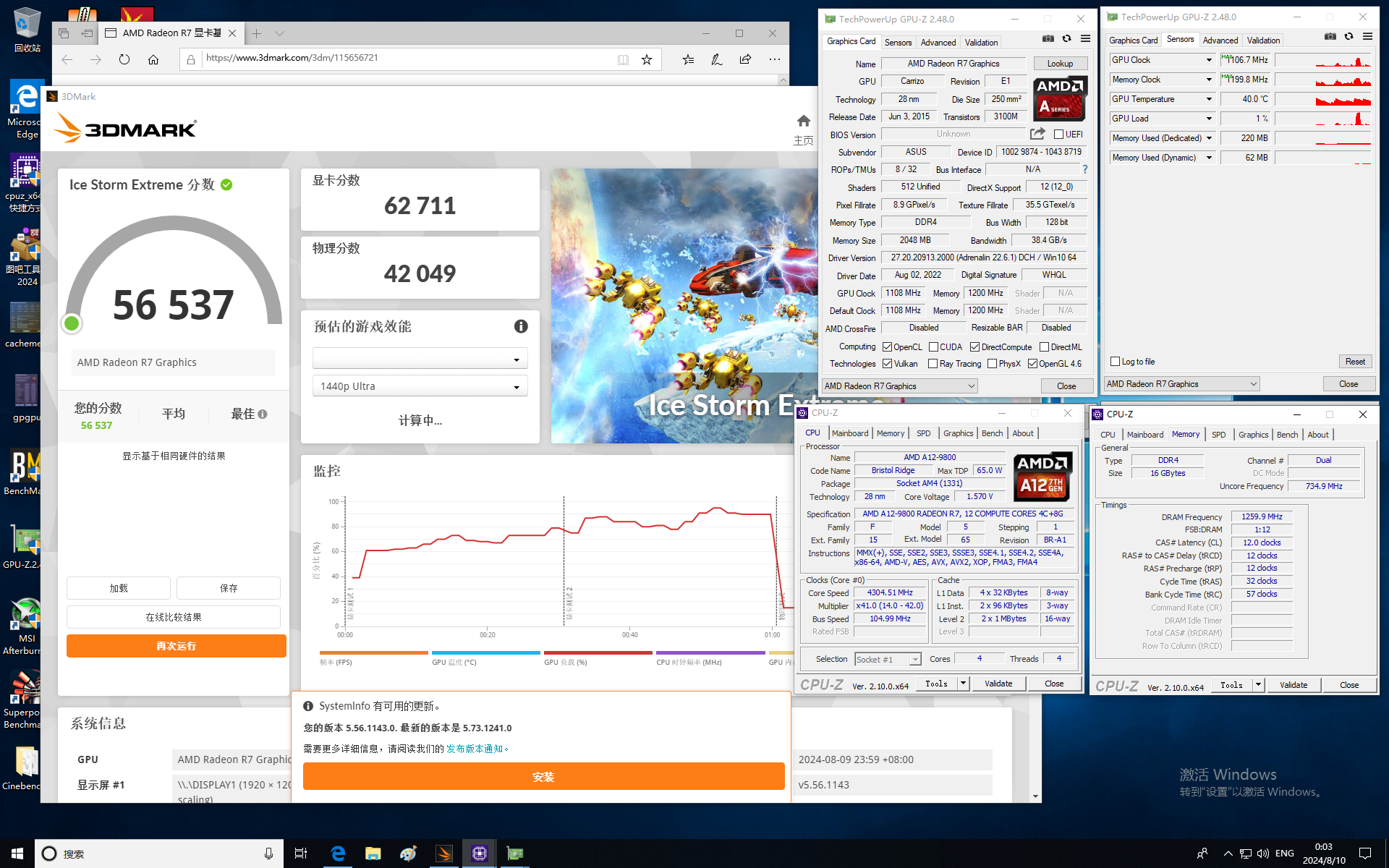Open the empty game selection dropdown
This screenshot has width=1389, height=868.
click(x=420, y=359)
